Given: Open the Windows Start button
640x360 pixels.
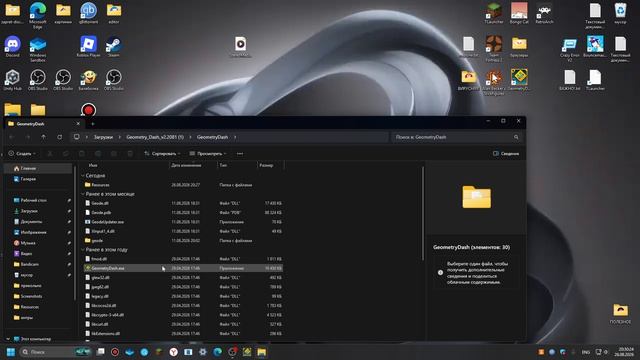Looking at the screenshot, I should (11, 352).
